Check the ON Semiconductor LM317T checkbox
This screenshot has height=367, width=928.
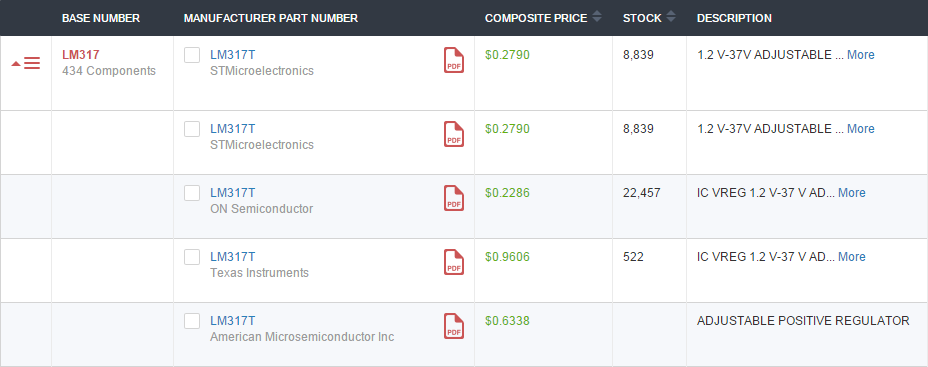coord(192,193)
